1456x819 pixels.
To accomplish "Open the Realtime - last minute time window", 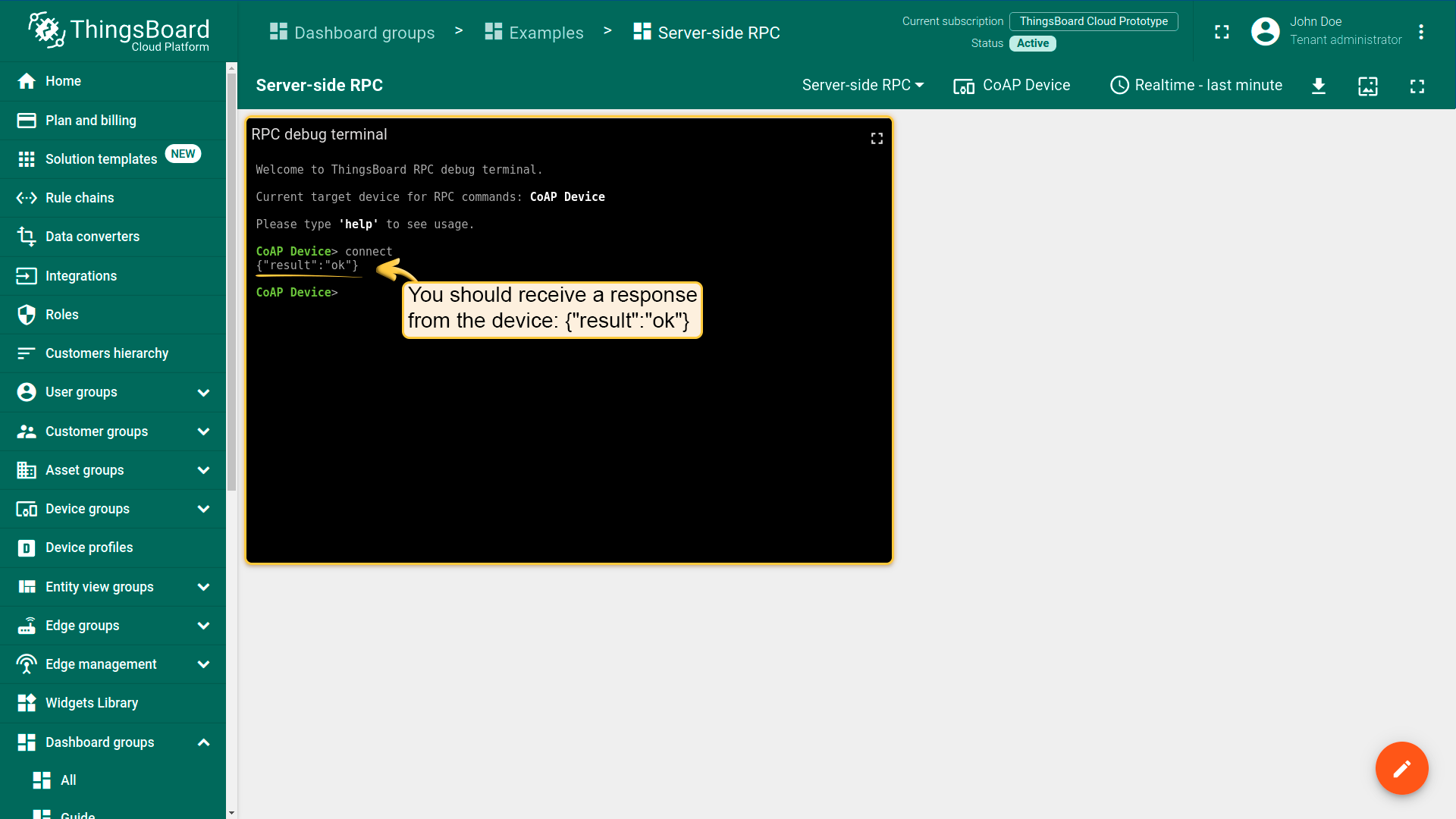I will (1197, 85).
